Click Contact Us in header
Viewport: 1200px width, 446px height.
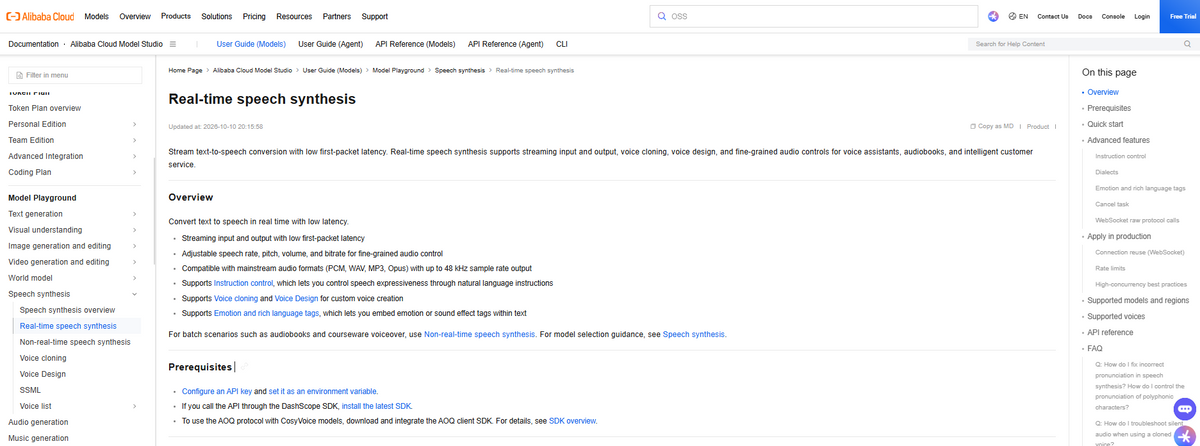click(1052, 16)
